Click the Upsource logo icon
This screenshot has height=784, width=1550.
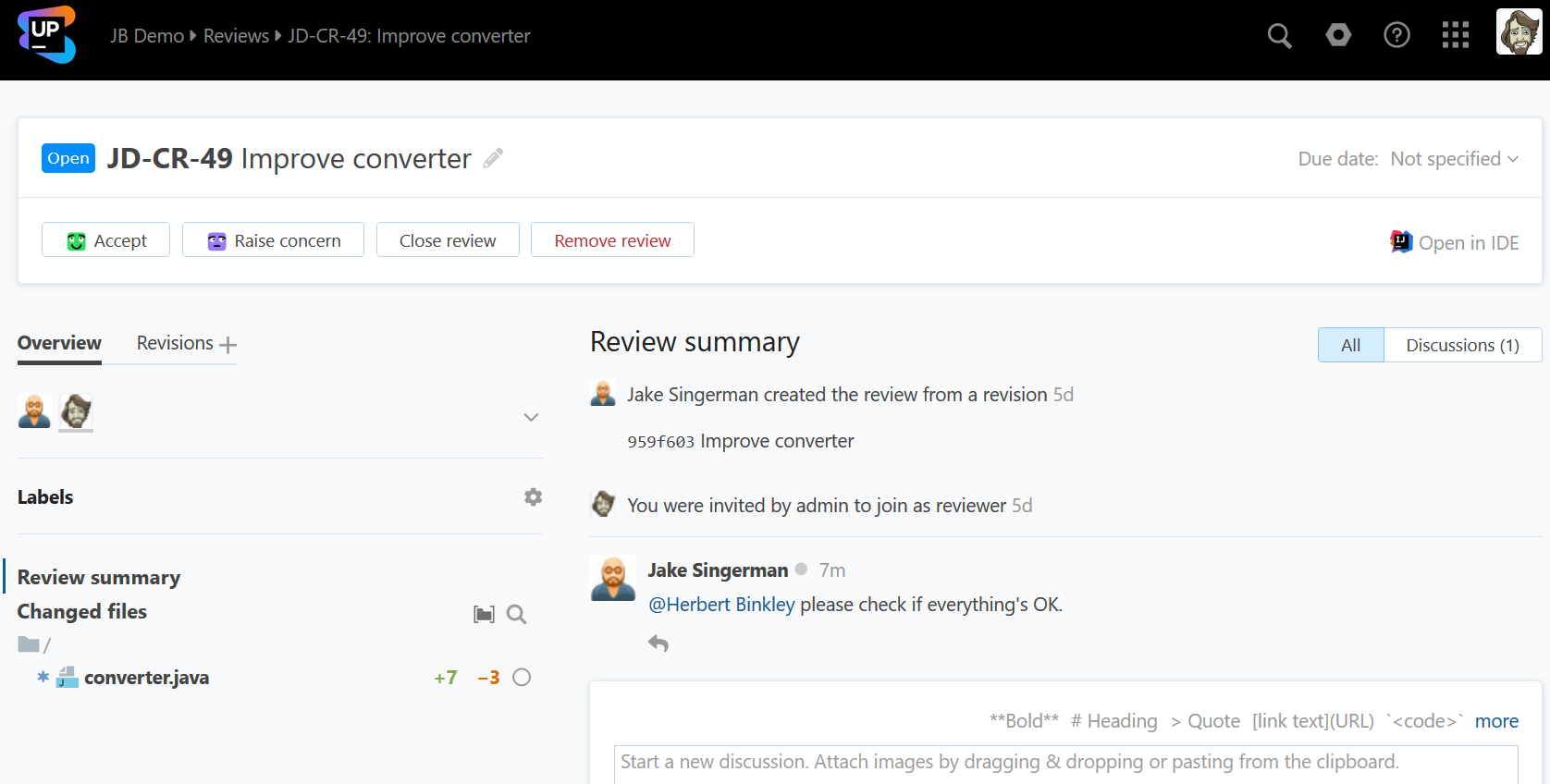pyautogui.click(x=46, y=35)
